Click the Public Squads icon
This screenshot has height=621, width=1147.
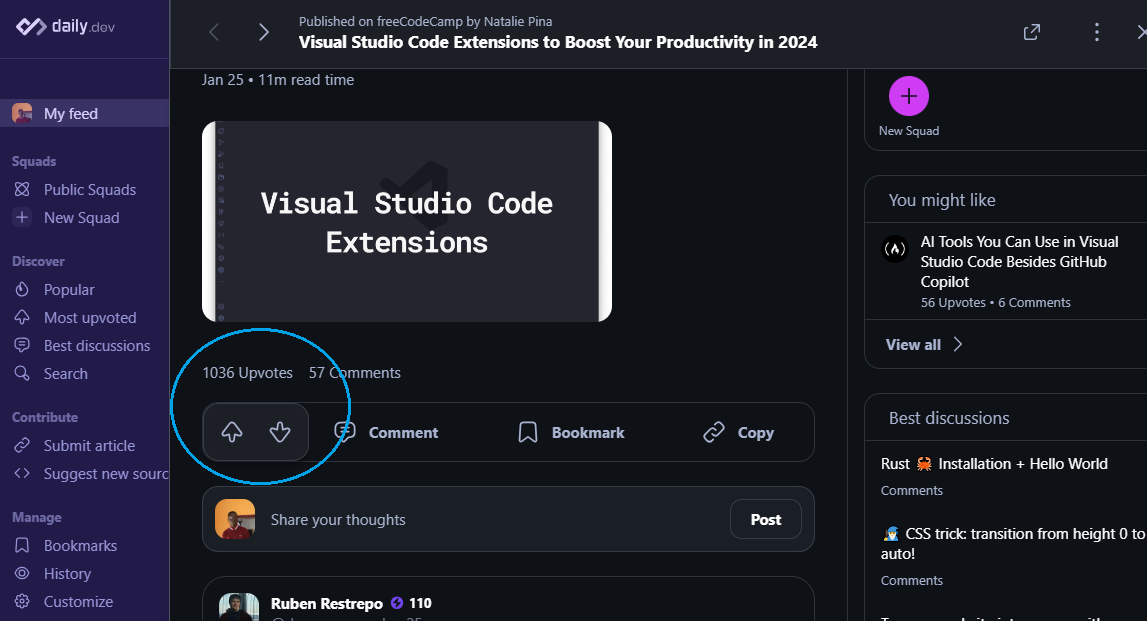(x=22, y=189)
